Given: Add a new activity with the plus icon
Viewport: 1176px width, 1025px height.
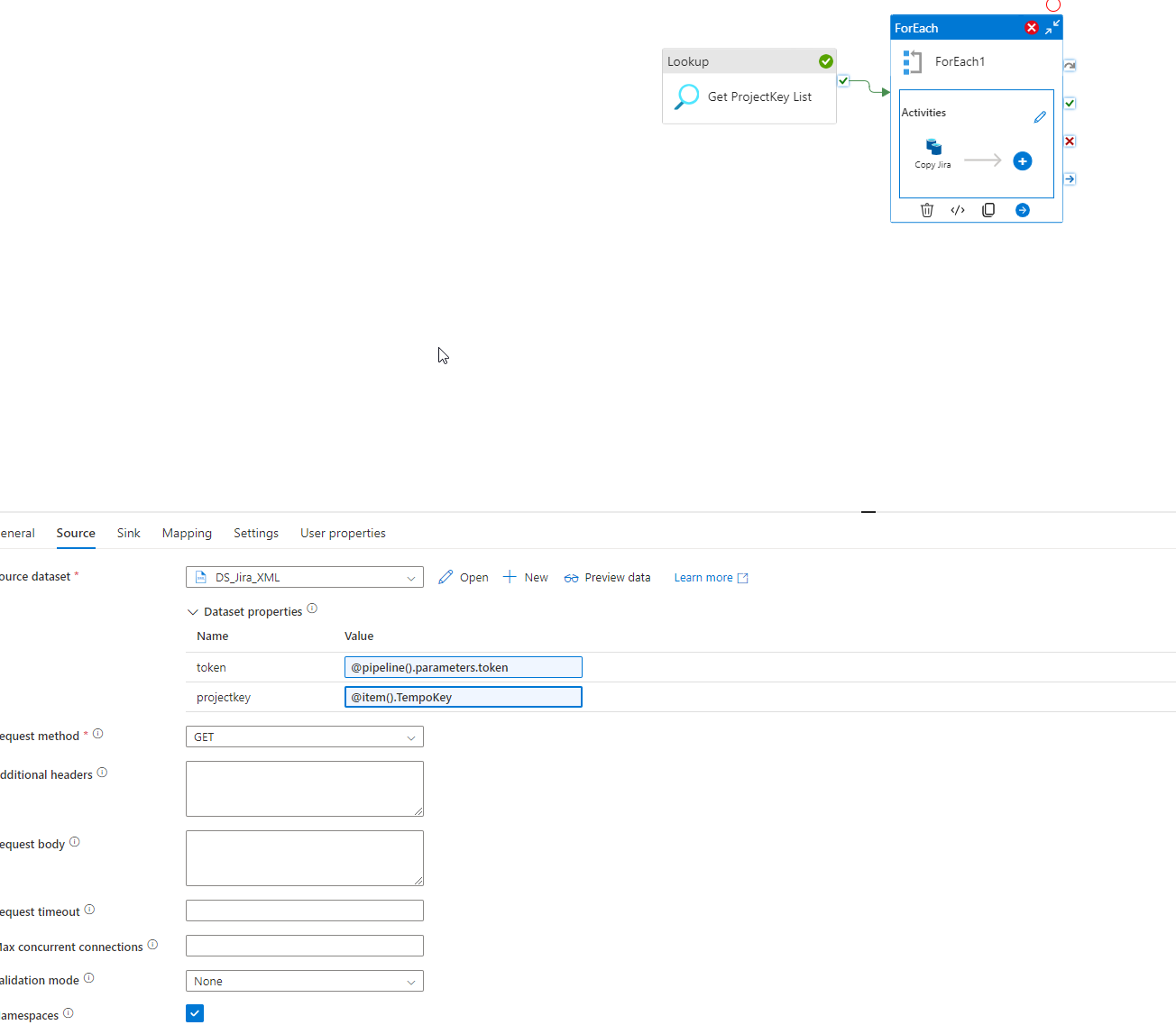Looking at the screenshot, I should [x=1022, y=161].
